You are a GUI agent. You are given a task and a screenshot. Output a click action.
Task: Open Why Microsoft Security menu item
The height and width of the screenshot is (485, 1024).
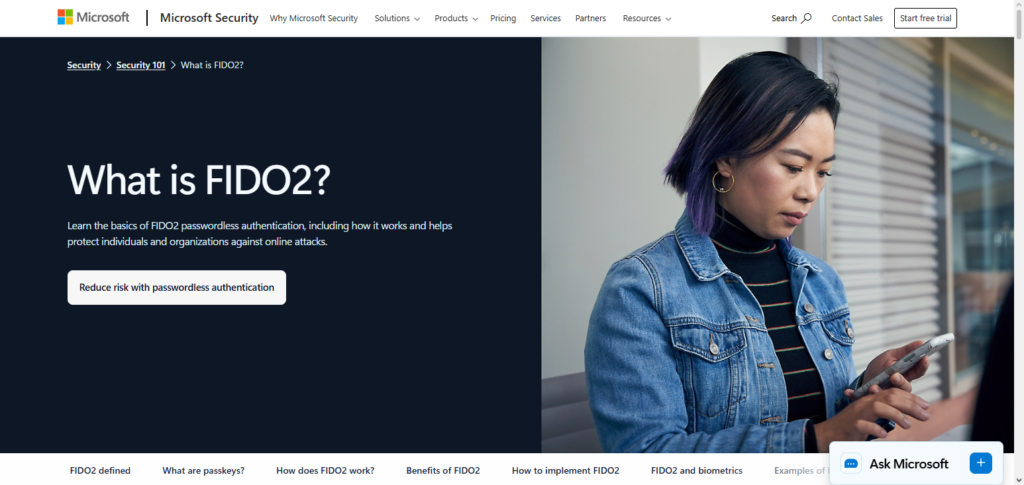[313, 18]
